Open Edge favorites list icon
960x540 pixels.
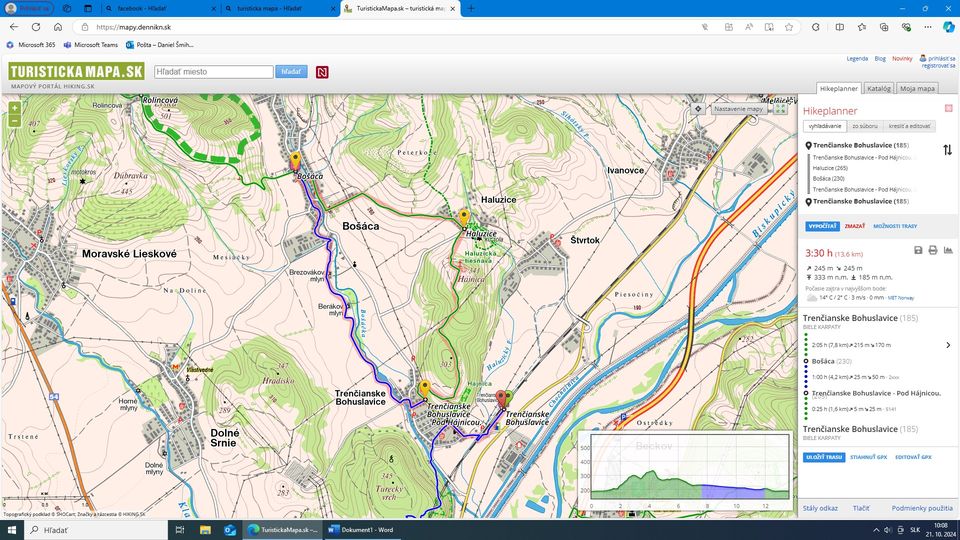[x=862, y=27]
